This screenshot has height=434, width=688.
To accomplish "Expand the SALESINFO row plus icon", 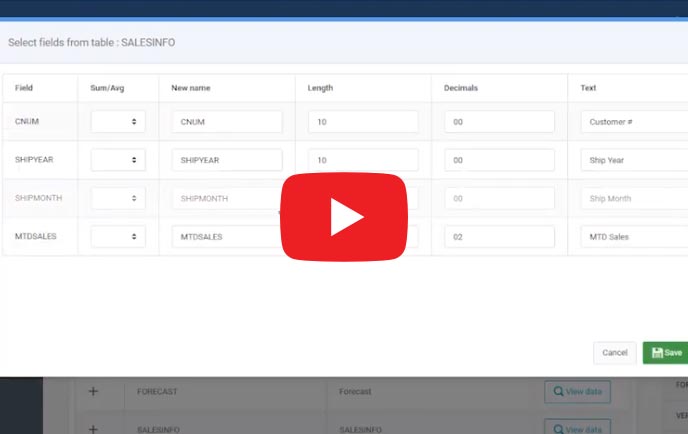I will (93, 428).
